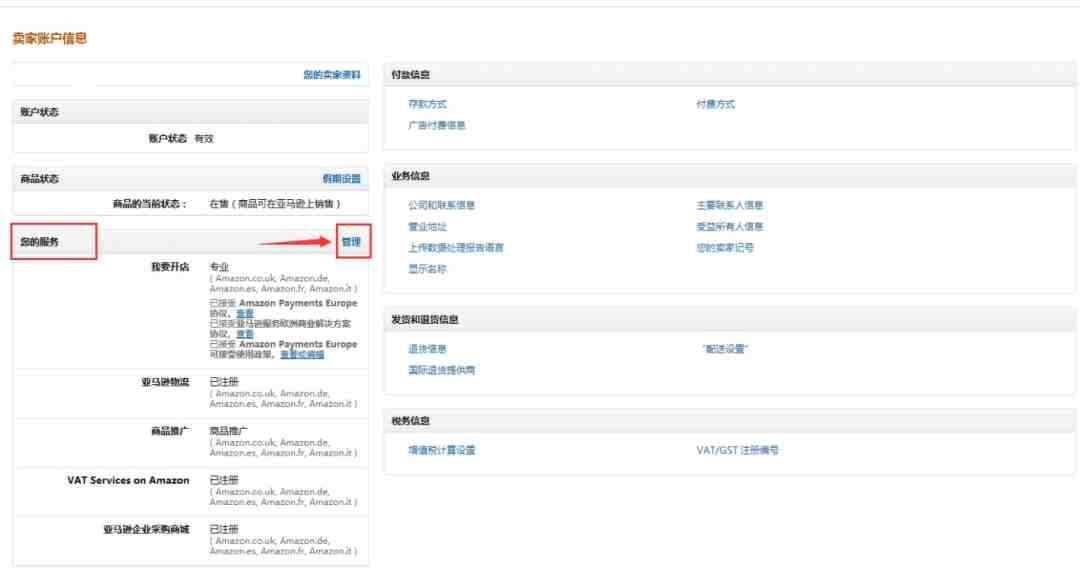
Task: Open 假期设置 in the 商品状态 header
Action: point(342,178)
